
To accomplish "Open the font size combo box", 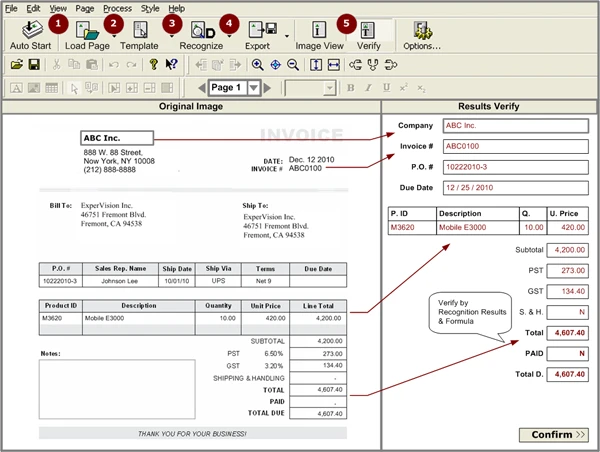I will (x=310, y=88).
